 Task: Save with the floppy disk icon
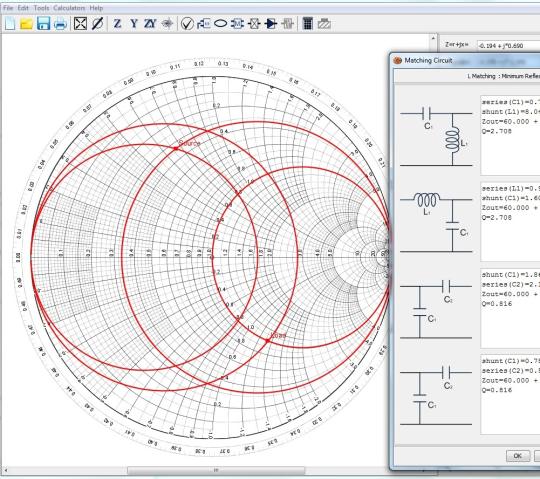[x=43, y=24]
